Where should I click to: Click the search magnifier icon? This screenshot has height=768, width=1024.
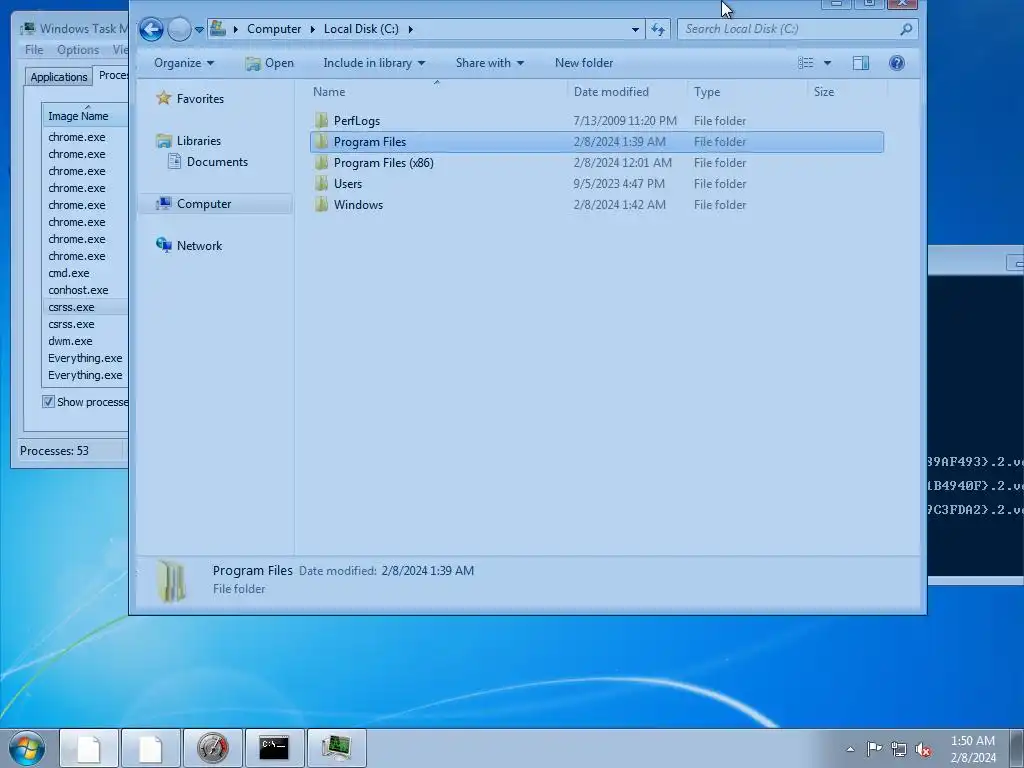pos(906,29)
